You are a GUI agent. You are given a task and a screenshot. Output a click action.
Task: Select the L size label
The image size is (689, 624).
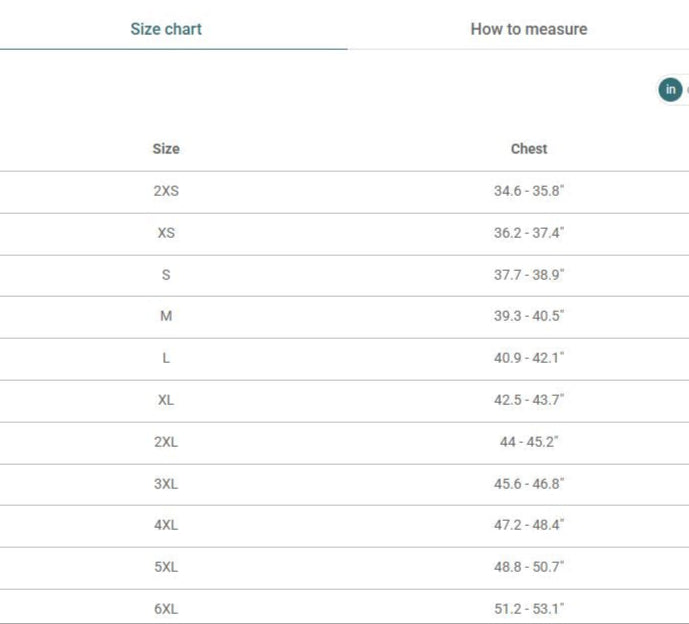pos(166,358)
